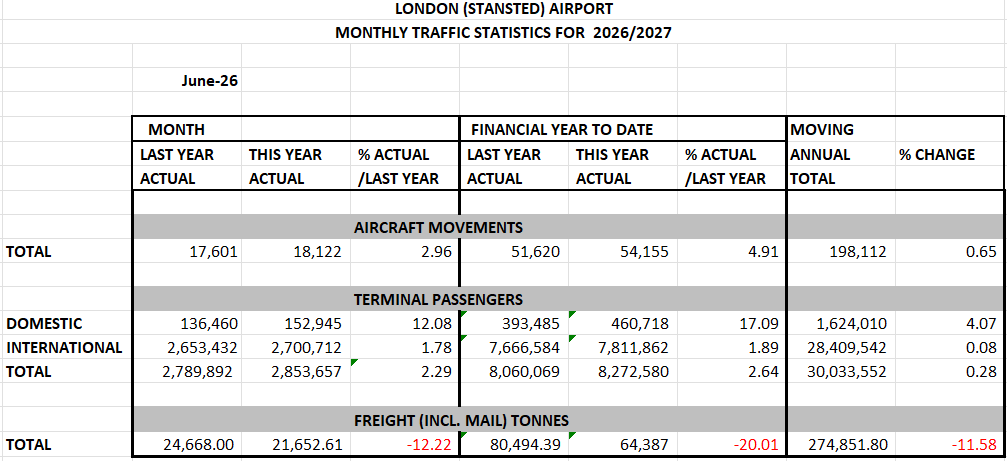The height and width of the screenshot is (461, 1007).
Task: Select the INTERNATIONAL row label
Action: [x=64, y=348]
